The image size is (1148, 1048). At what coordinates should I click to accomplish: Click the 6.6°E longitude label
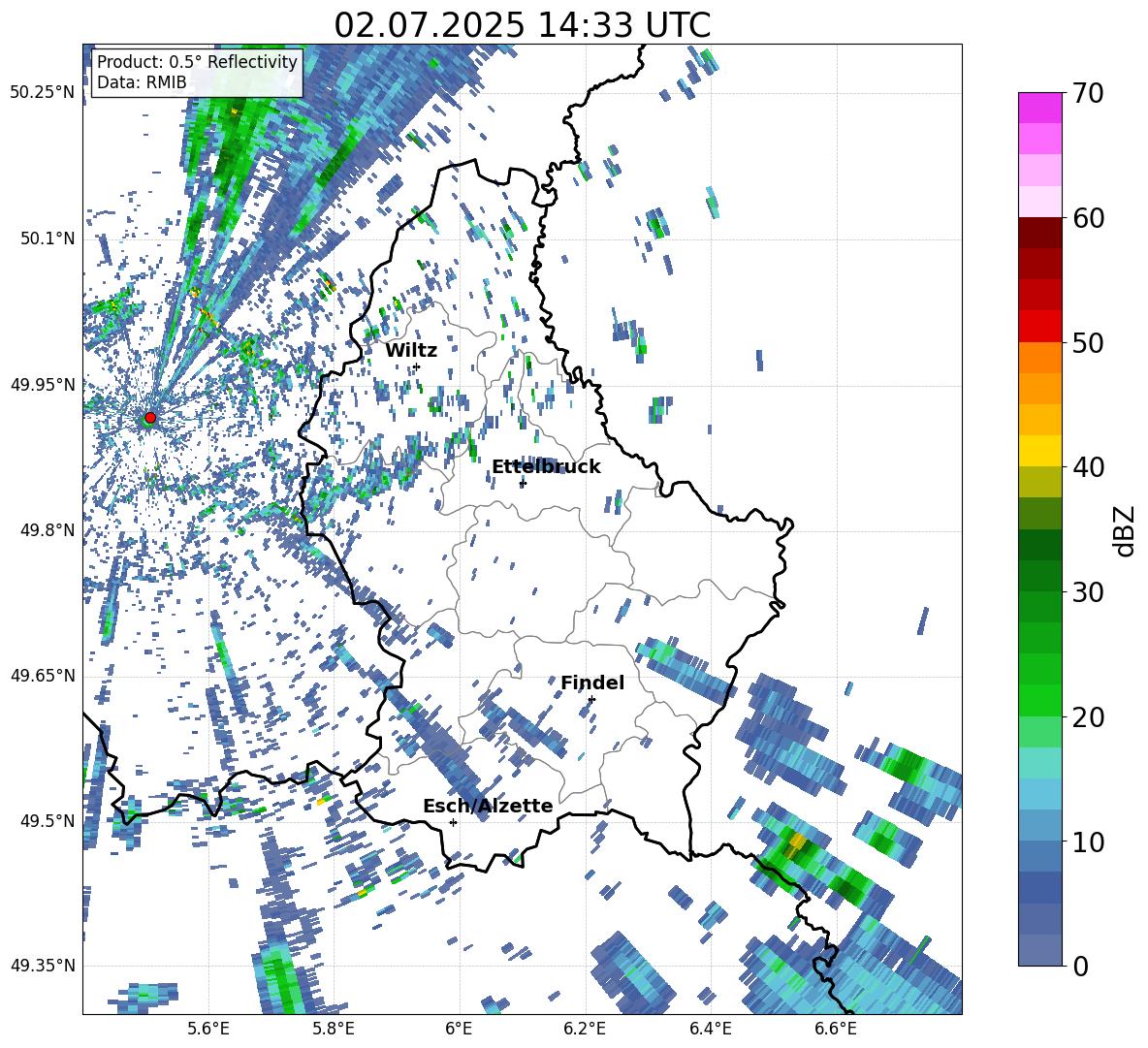836,1029
